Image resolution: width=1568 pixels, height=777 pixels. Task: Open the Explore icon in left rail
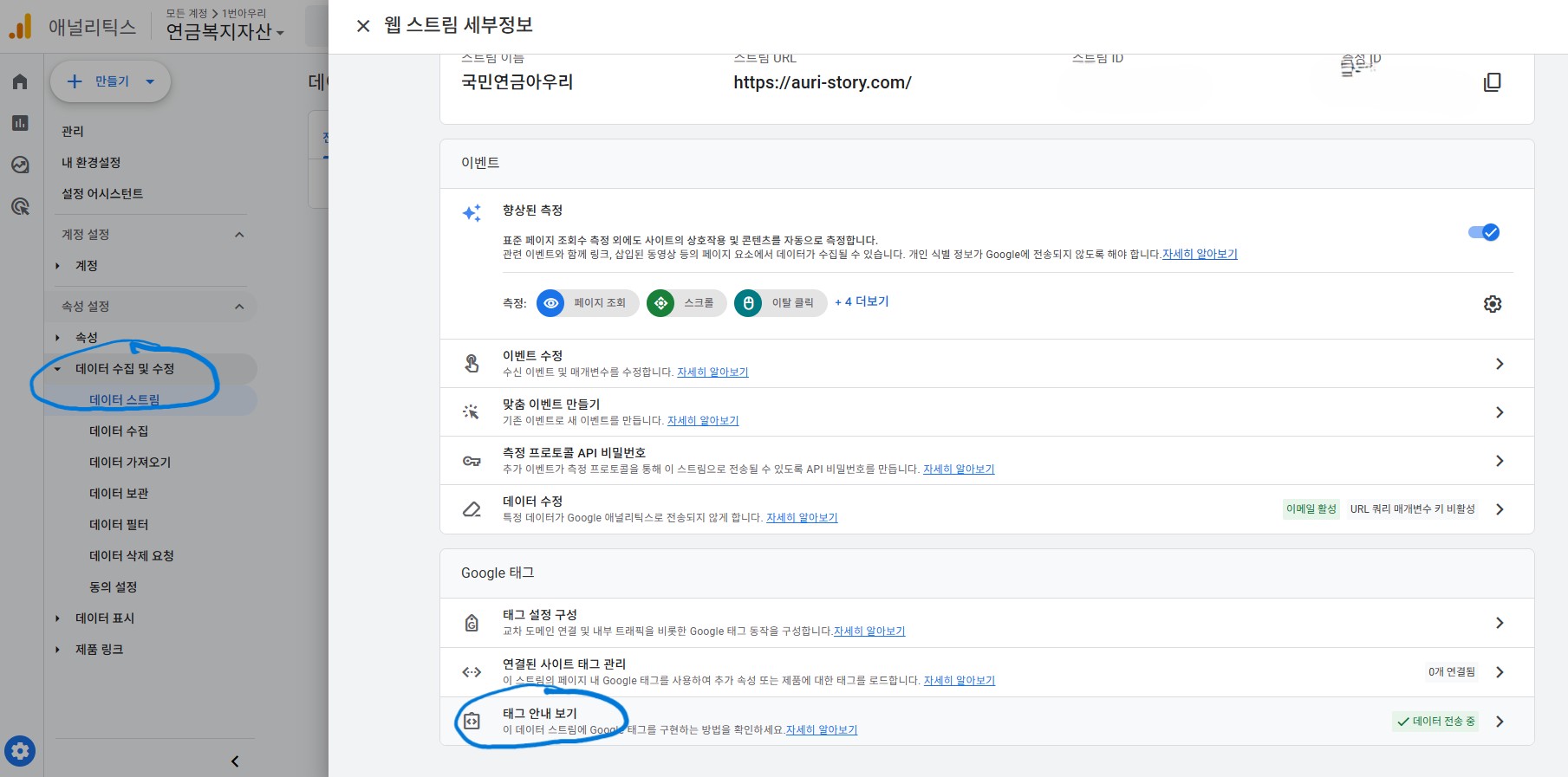click(x=20, y=165)
